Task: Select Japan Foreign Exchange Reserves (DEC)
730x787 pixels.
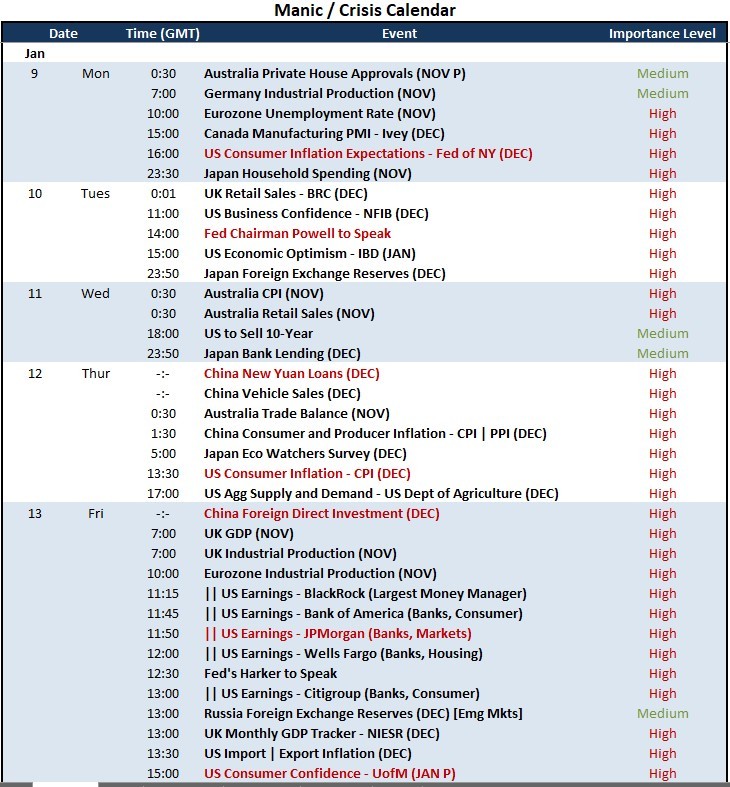Action: (324, 274)
